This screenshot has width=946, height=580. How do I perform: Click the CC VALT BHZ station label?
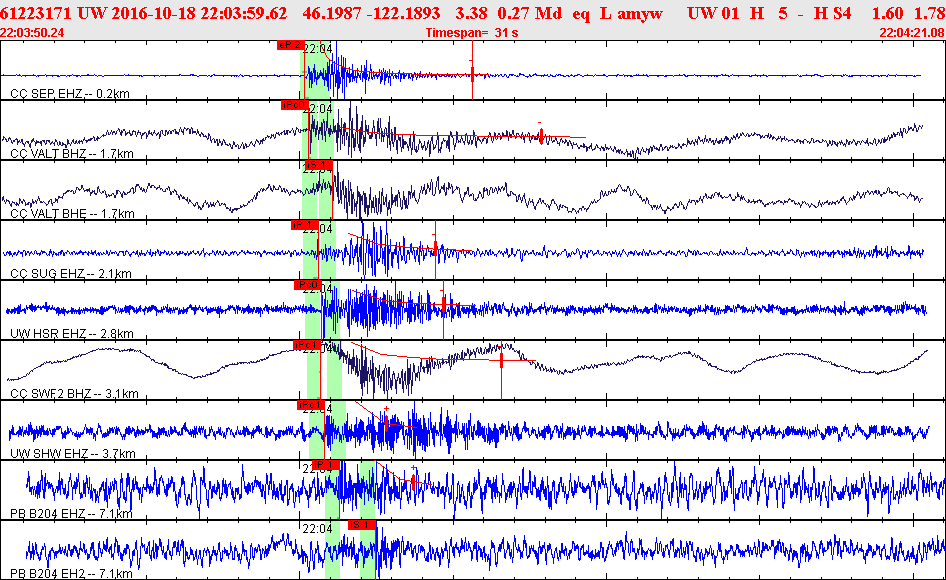(72, 153)
